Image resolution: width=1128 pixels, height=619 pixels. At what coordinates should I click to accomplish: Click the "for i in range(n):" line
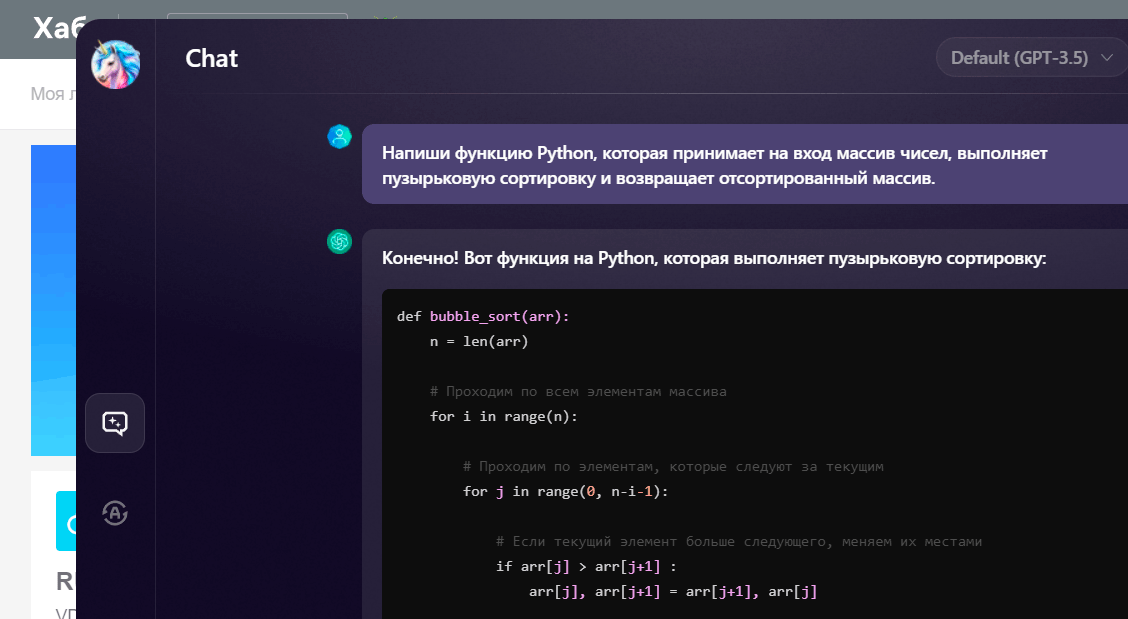[x=504, y=416]
